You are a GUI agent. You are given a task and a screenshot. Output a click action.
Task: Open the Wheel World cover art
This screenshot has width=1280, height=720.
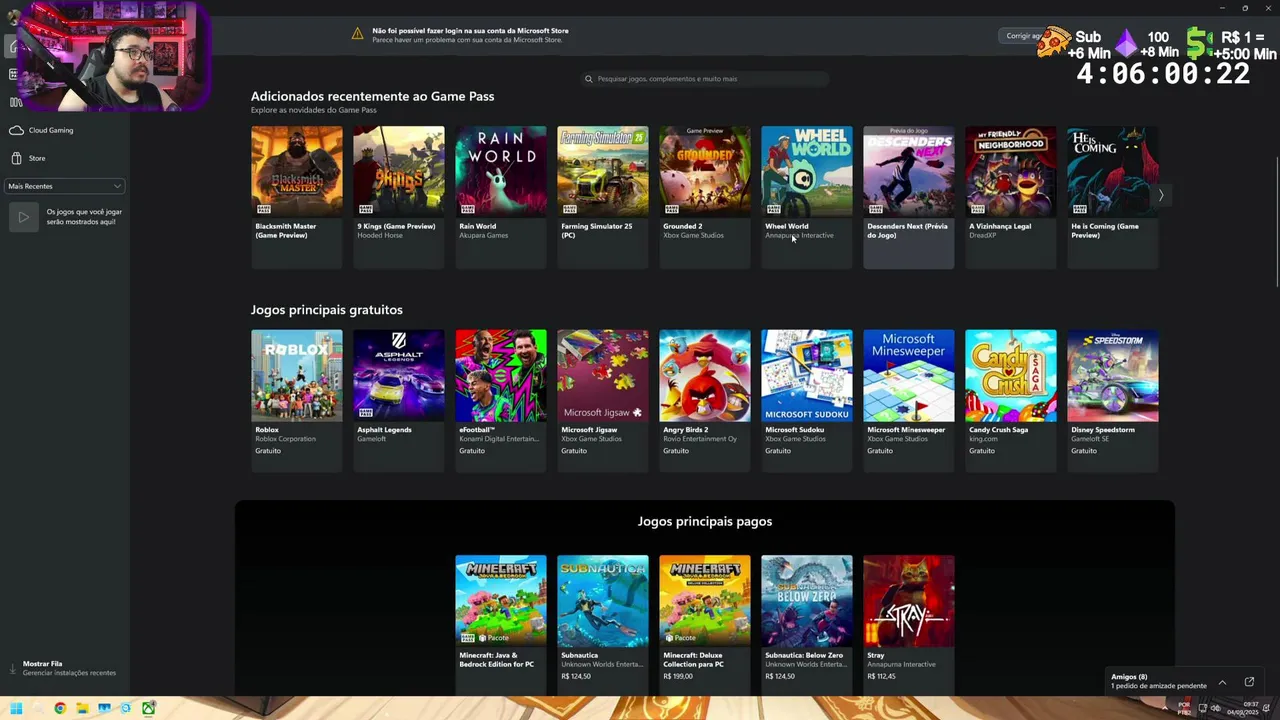(x=806, y=171)
